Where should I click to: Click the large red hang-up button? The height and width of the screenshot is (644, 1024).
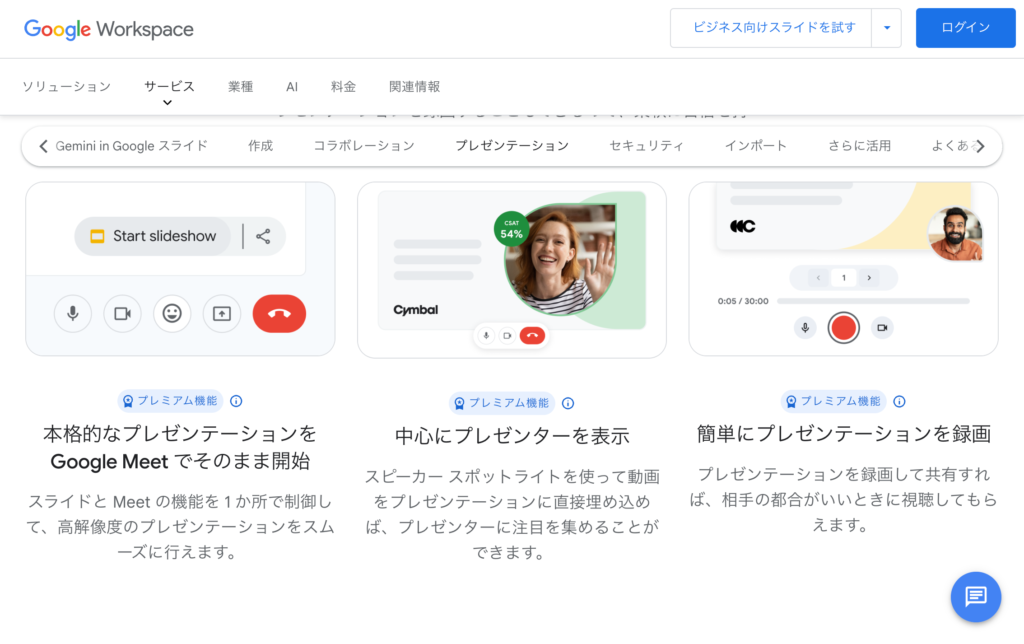(x=280, y=314)
